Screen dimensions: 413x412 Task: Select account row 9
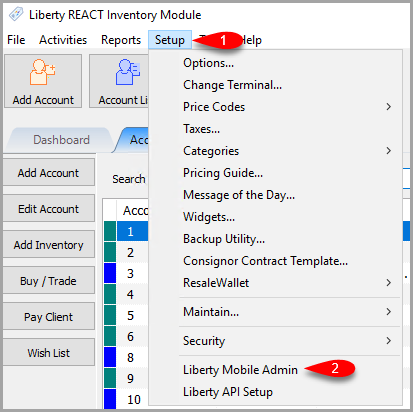pyautogui.click(x=132, y=378)
